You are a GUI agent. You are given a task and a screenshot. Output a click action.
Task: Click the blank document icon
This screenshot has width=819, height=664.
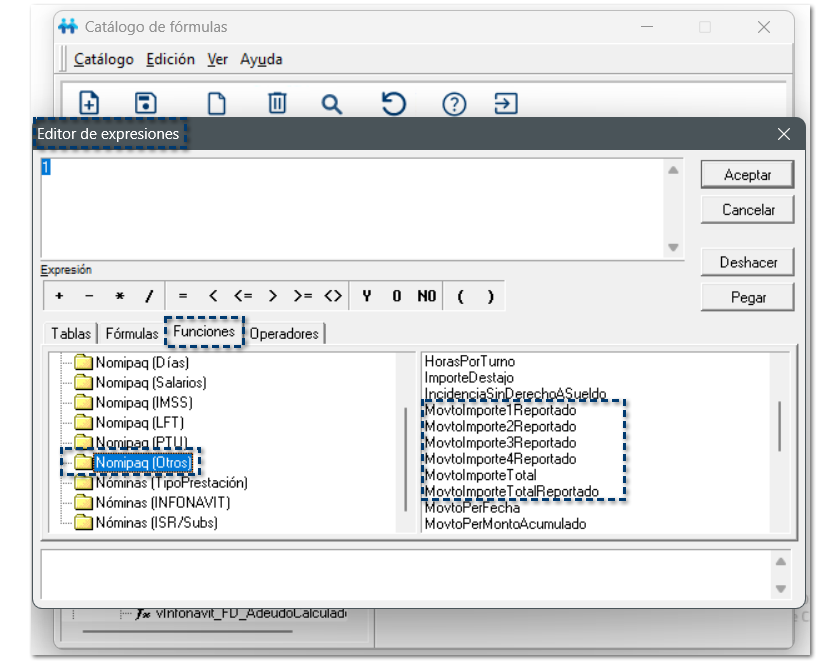pyautogui.click(x=216, y=103)
